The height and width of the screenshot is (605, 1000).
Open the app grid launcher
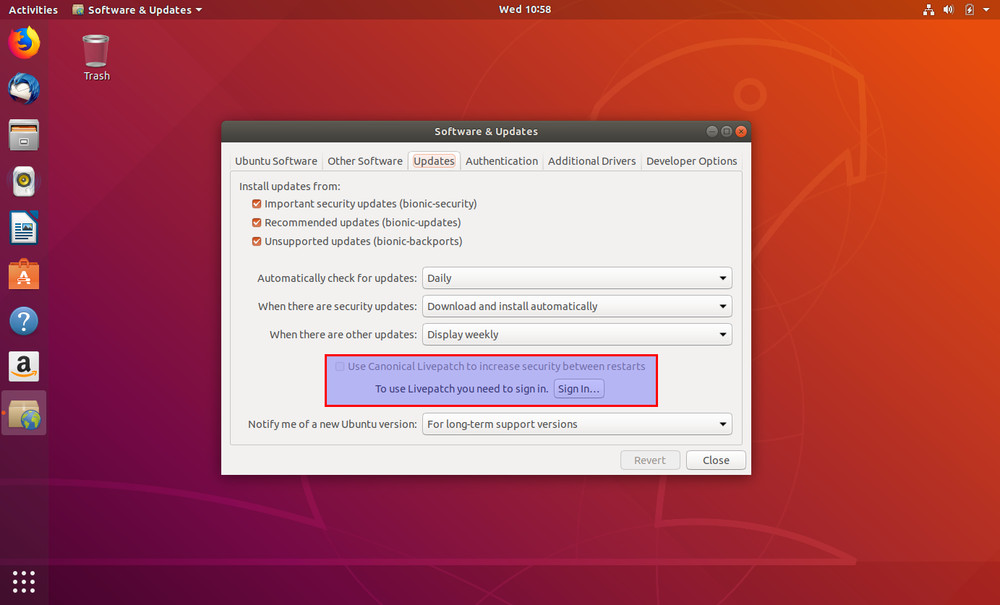23,581
